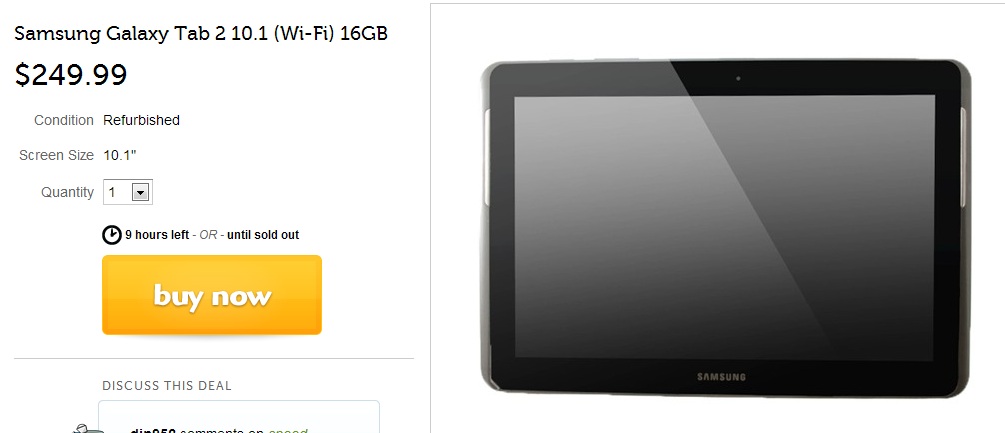Click the green link in the comment
Screen dimensions: 1005x433
[288, 430]
